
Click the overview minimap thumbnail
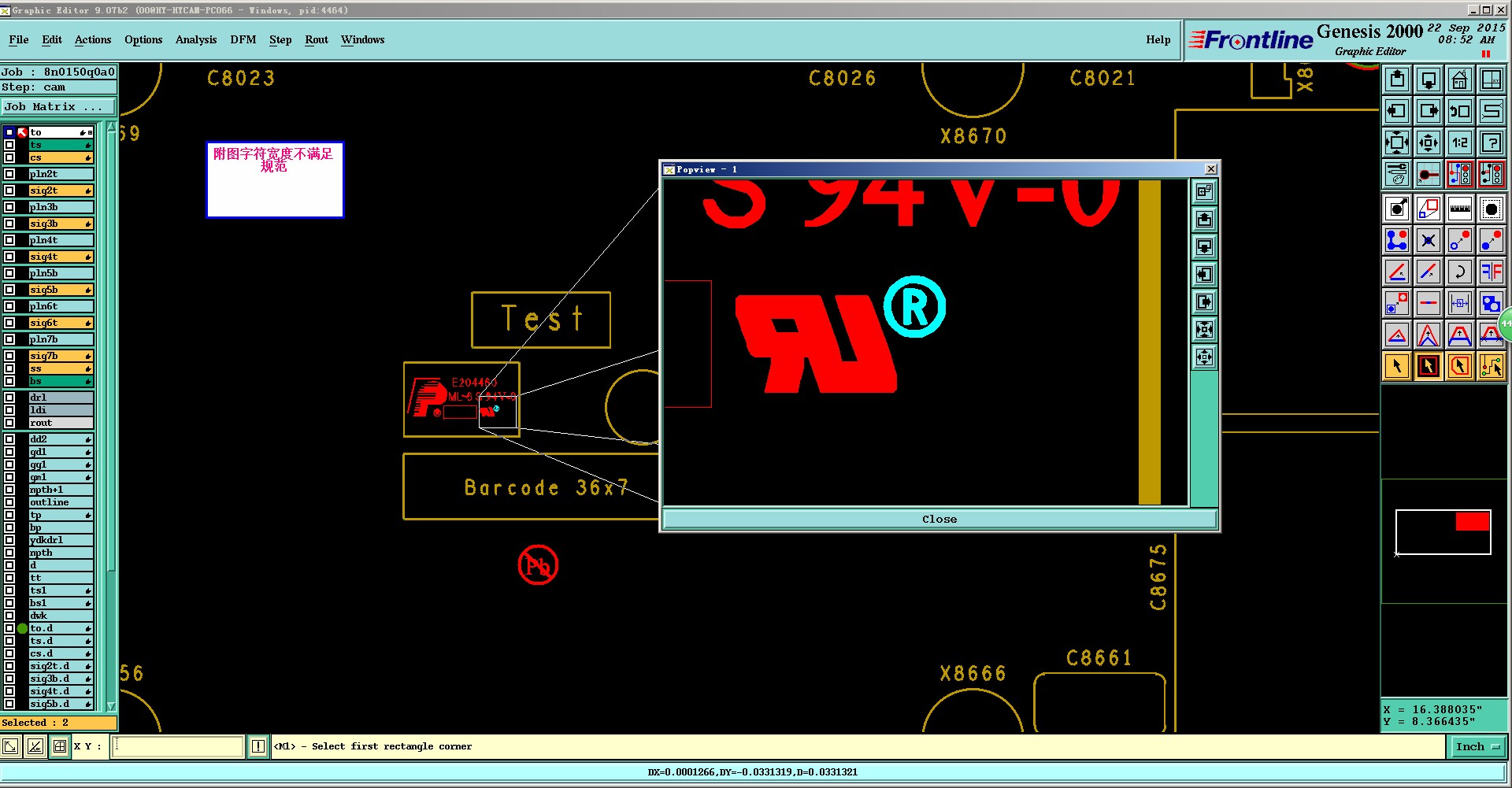pyautogui.click(x=1443, y=533)
